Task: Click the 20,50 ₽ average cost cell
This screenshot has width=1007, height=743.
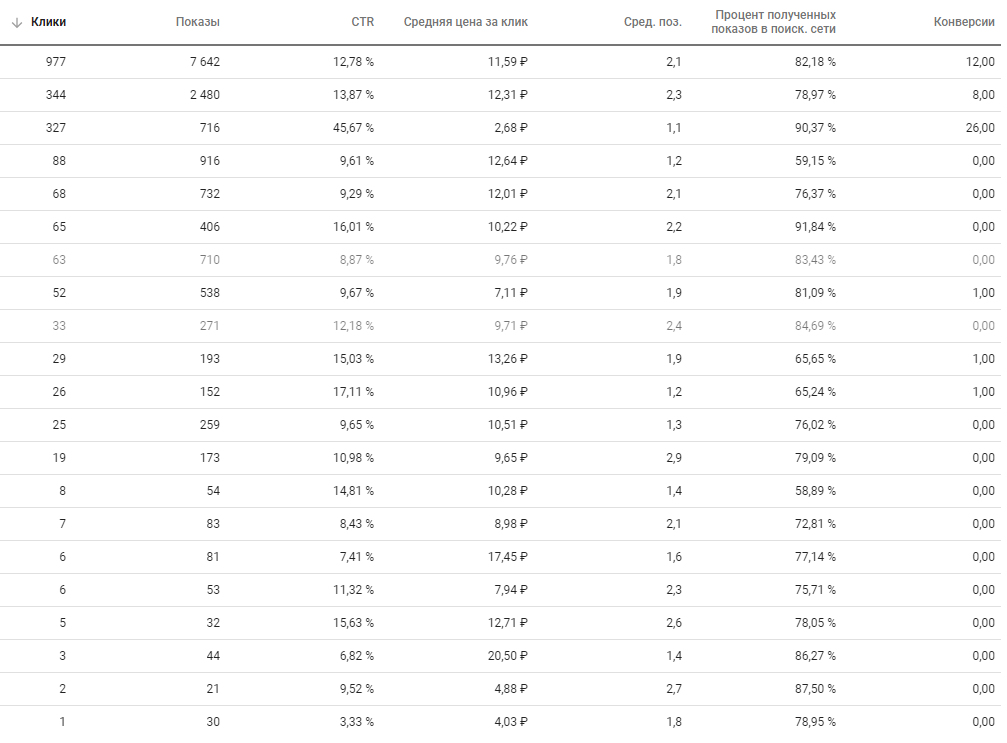Action: pos(507,656)
